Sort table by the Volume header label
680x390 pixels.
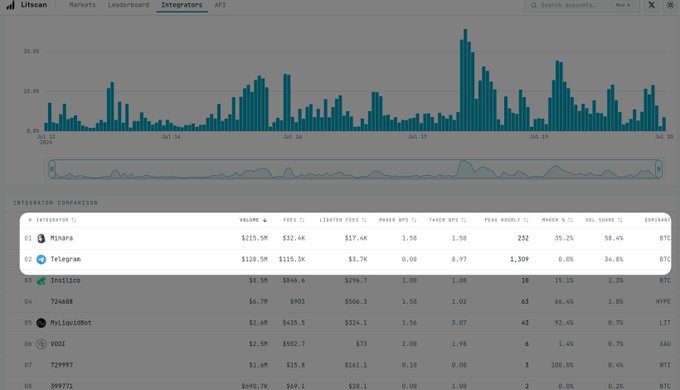coord(249,220)
